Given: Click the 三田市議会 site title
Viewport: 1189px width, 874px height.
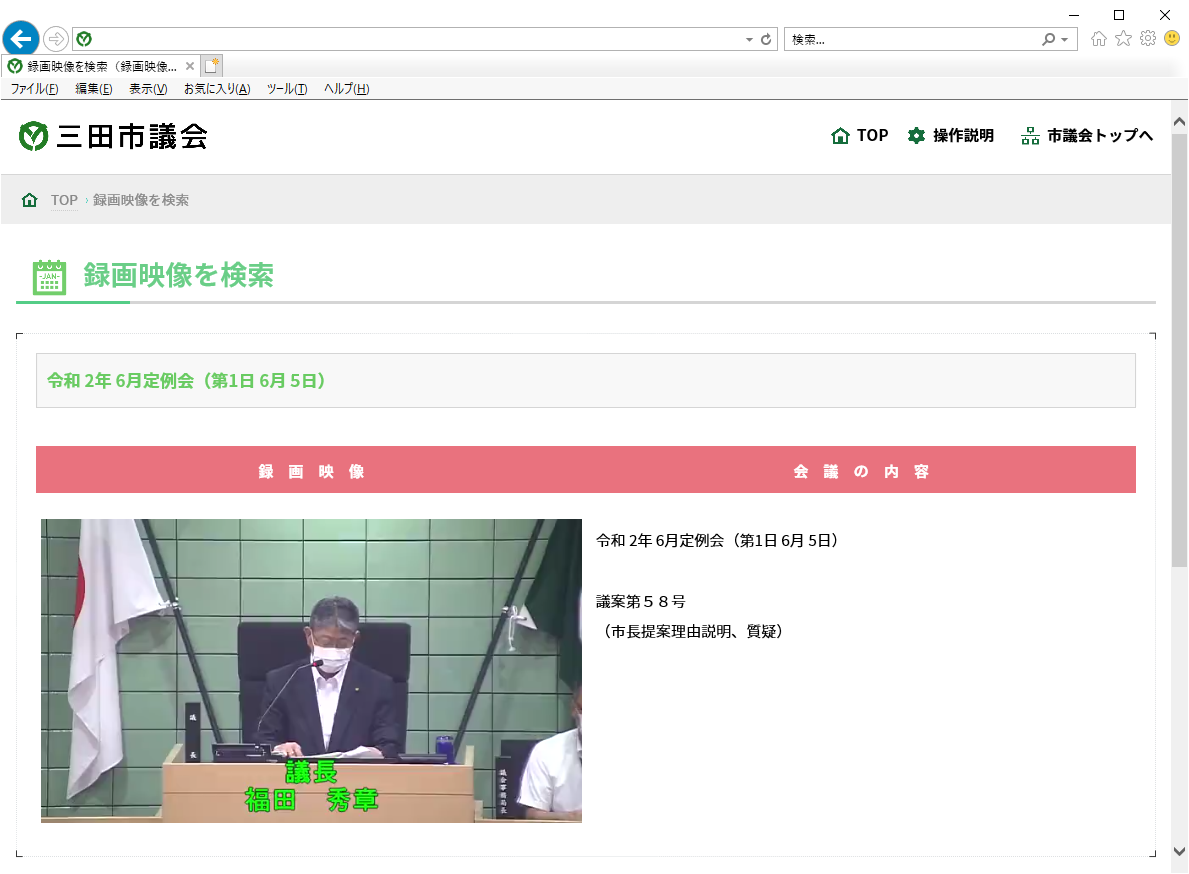Looking at the screenshot, I should (132, 136).
